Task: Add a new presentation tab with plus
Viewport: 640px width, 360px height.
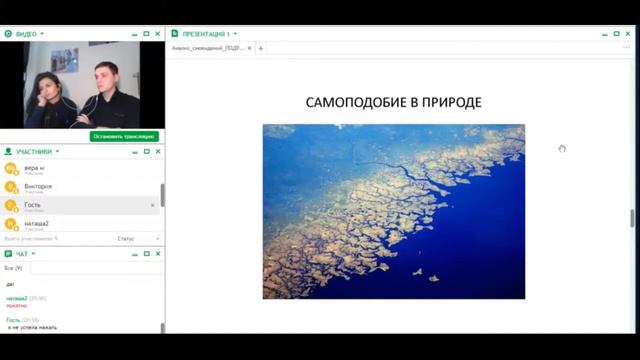Action: tap(261, 49)
